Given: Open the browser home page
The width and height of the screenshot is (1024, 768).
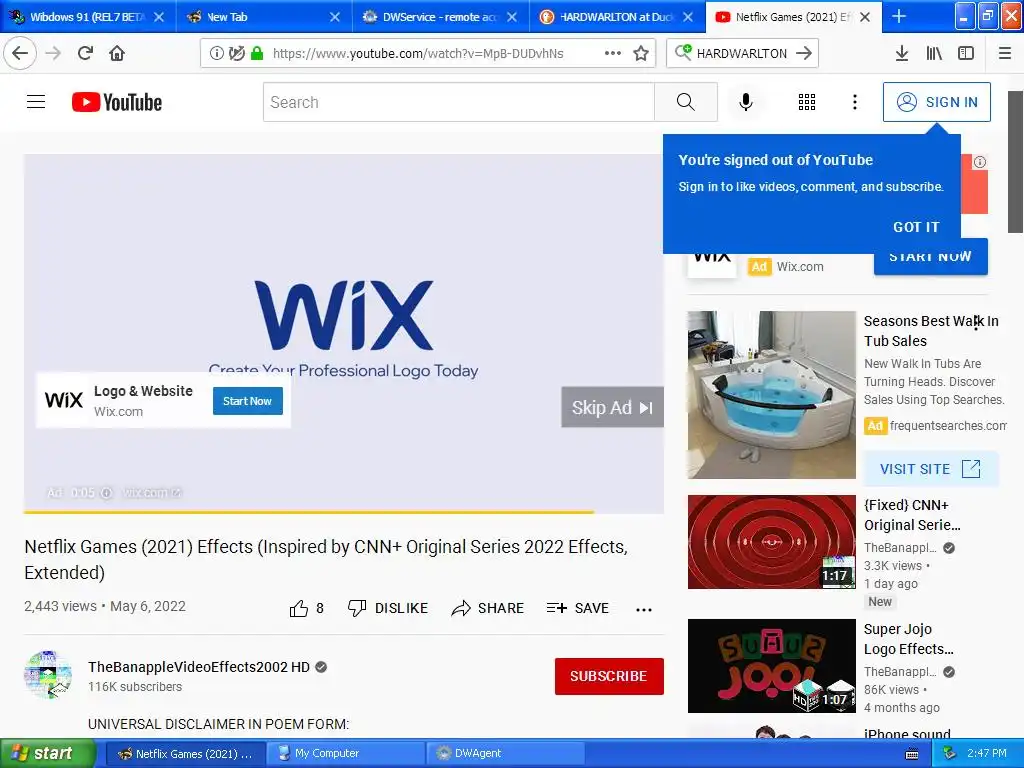Looking at the screenshot, I should tap(117, 53).
